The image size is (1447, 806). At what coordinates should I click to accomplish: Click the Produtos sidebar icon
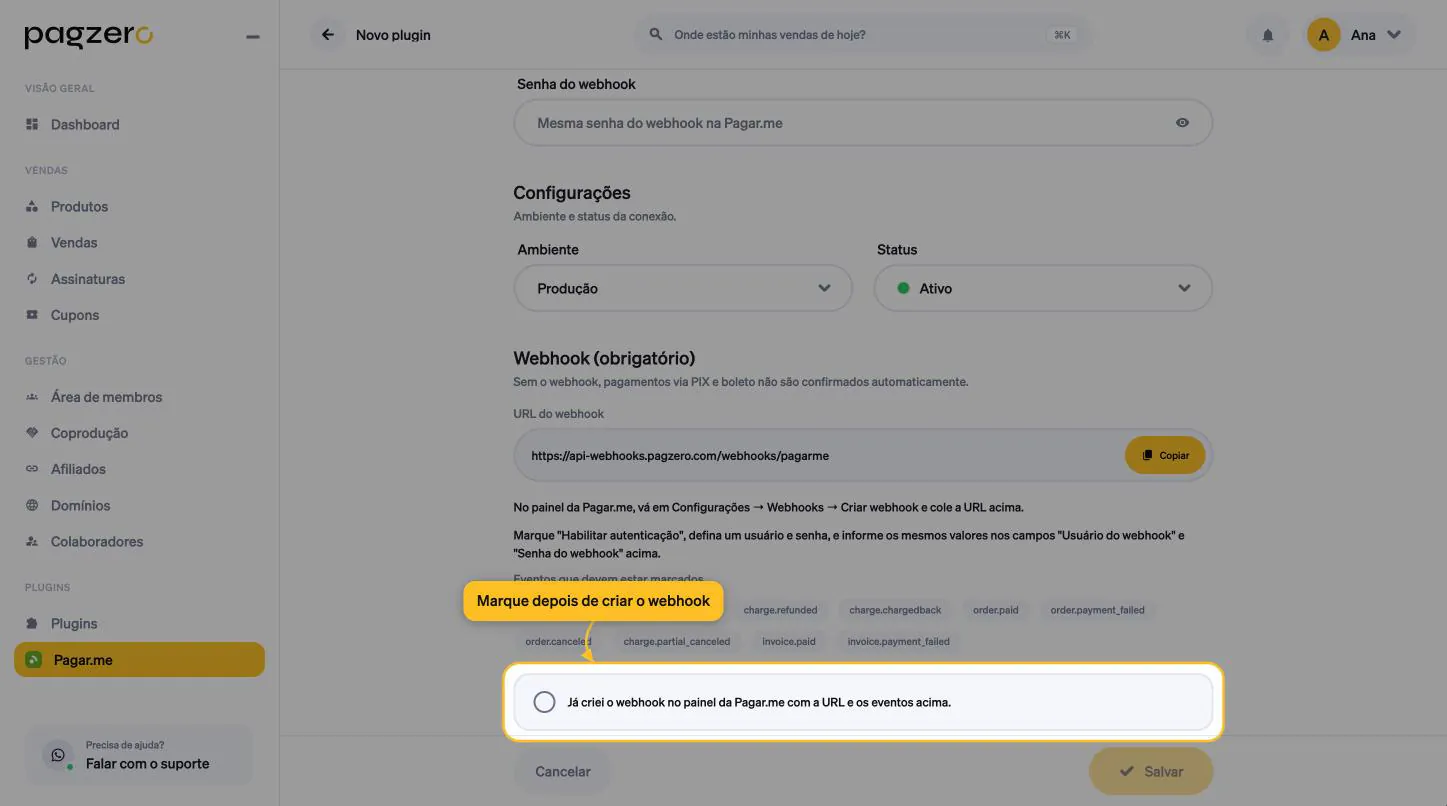(32, 207)
